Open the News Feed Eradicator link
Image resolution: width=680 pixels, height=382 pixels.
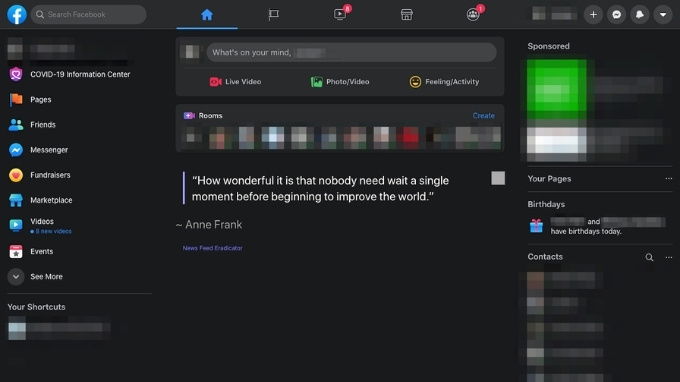point(212,248)
